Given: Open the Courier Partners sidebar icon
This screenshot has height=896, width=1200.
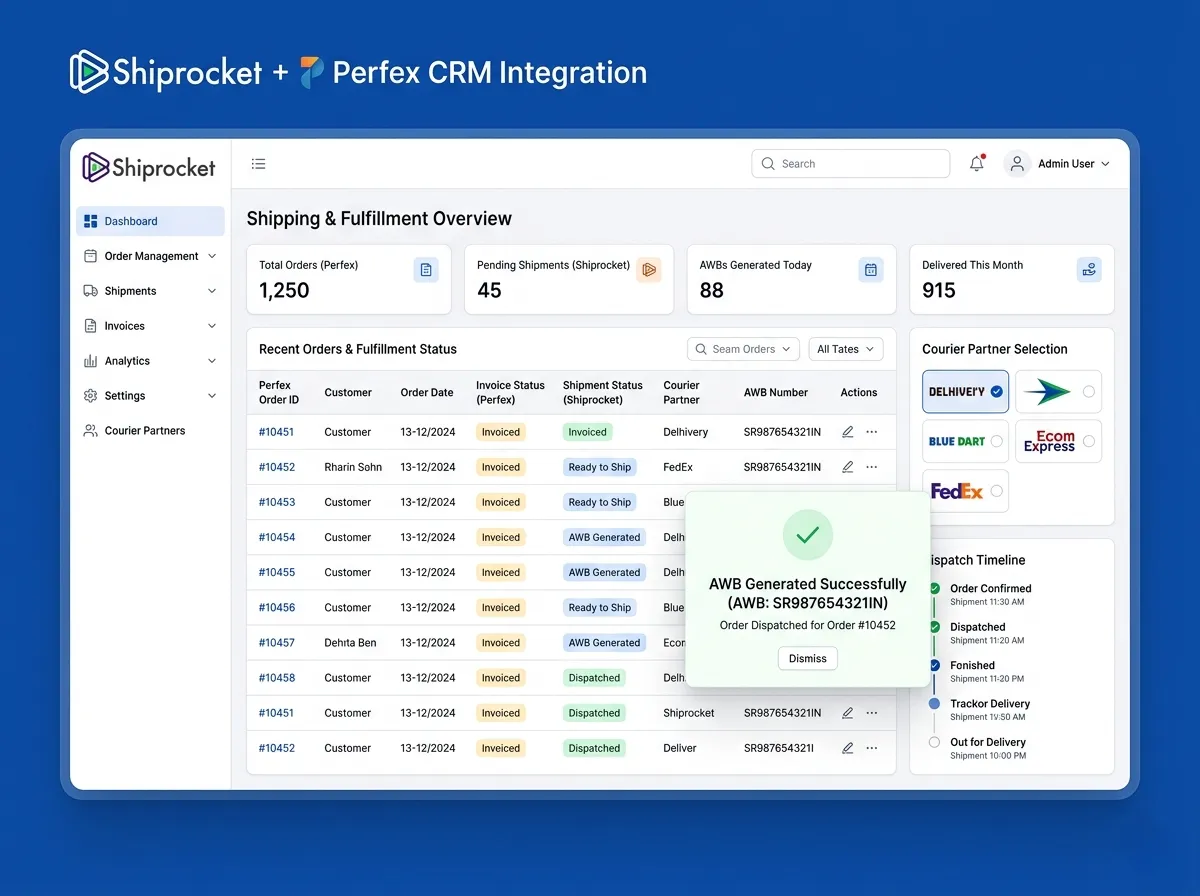Looking at the screenshot, I should click(x=91, y=430).
